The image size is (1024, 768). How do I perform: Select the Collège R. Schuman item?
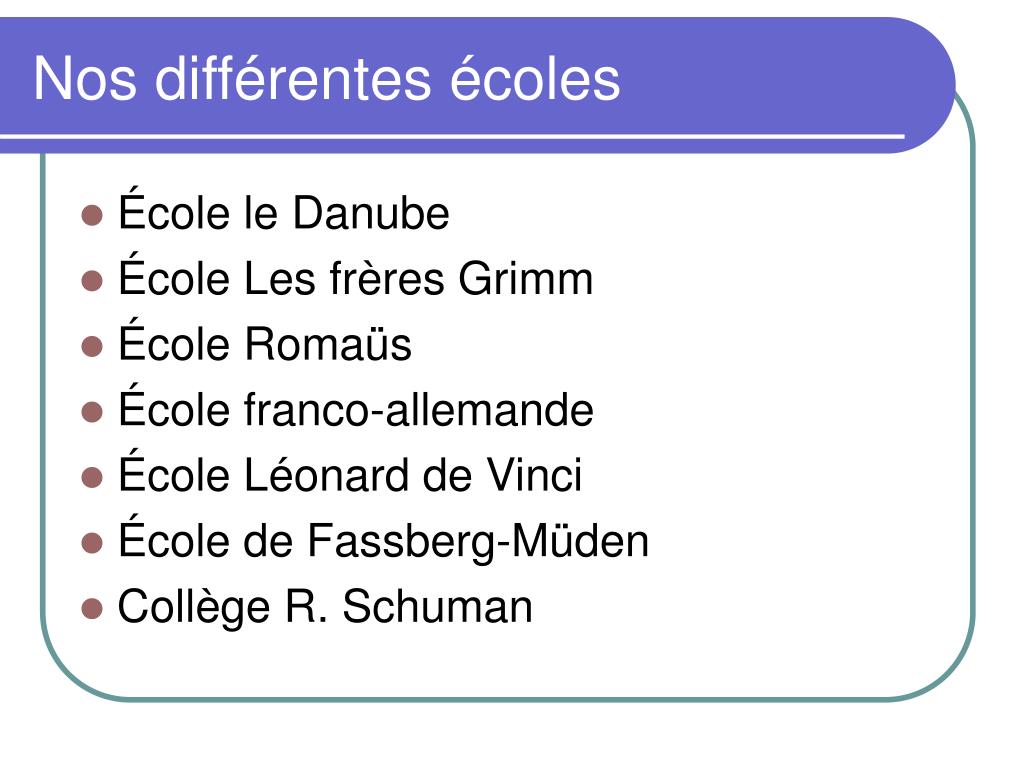point(325,607)
